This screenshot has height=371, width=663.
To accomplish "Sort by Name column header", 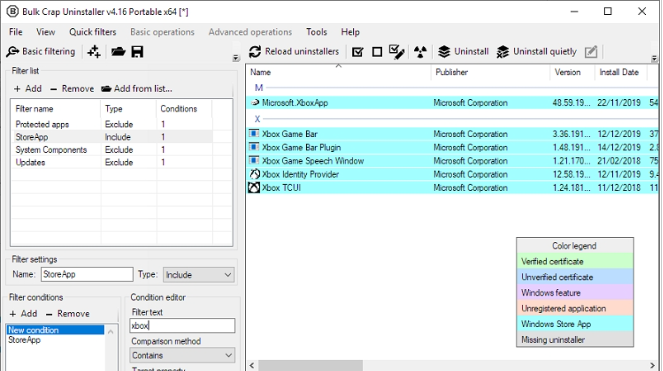I will [339, 72].
